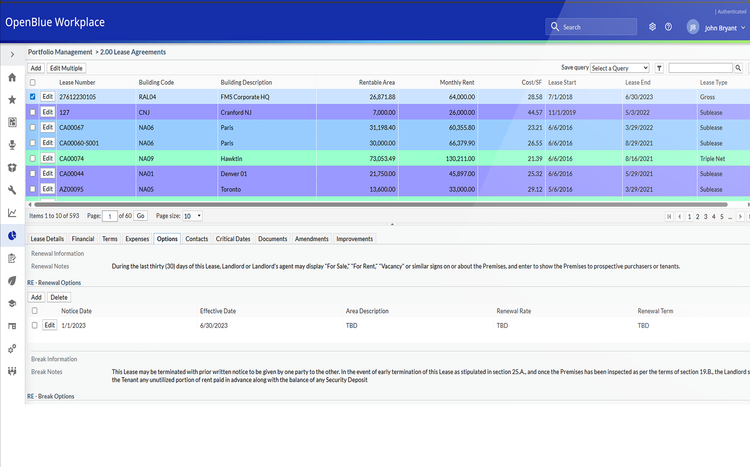Switch to the Terms tab
Image resolution: width=750 pixels, height=467 pixels.
click(x=110, y=239)
